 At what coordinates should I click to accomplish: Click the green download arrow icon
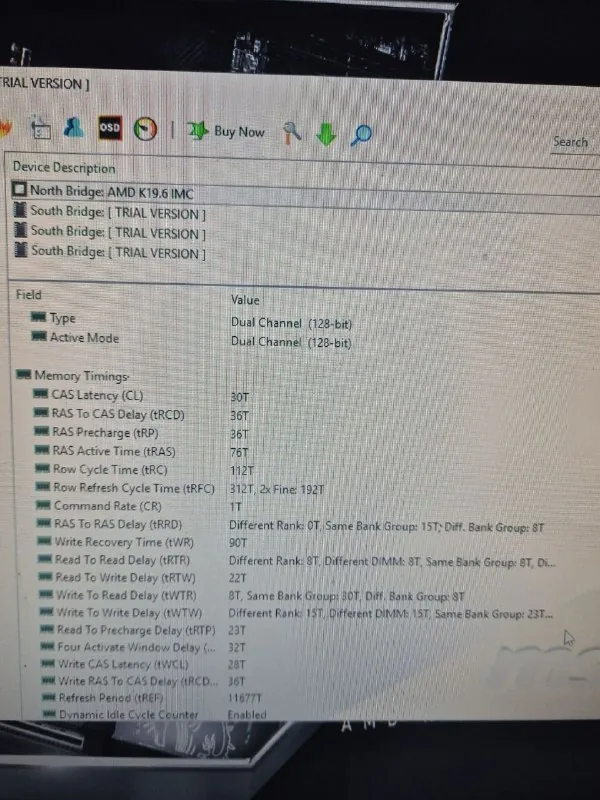[326, 135]
